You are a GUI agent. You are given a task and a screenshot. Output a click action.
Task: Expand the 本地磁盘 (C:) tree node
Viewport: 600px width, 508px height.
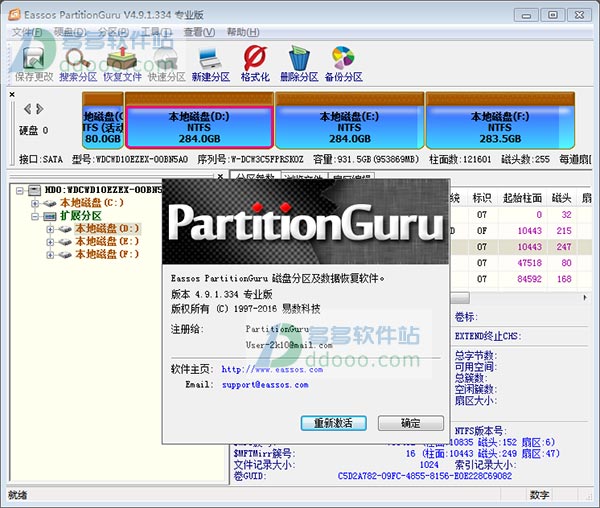click(35, 203)
